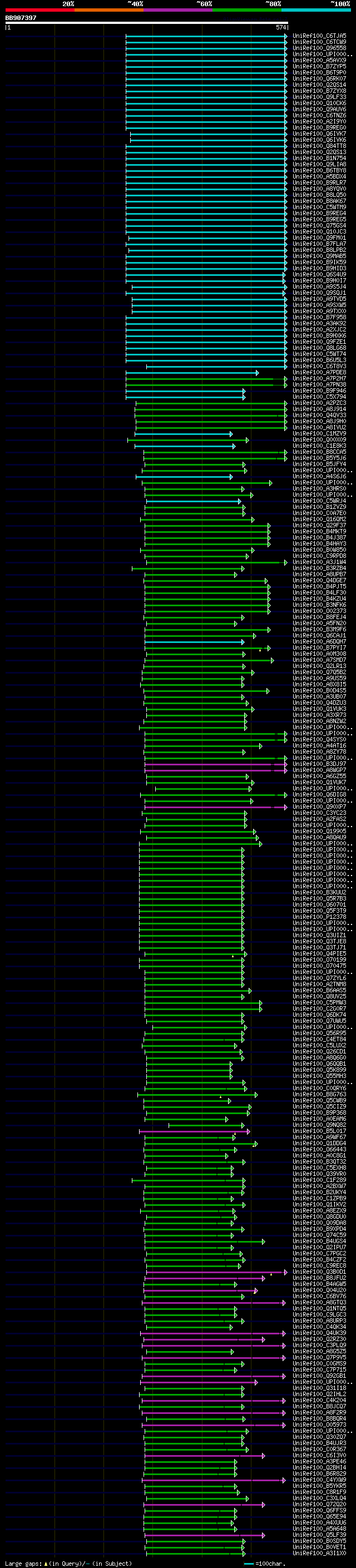Click the cyan alignment bar for C6TNZ6
Viewport: 356px width, 1568px height.
pos(206,116)
